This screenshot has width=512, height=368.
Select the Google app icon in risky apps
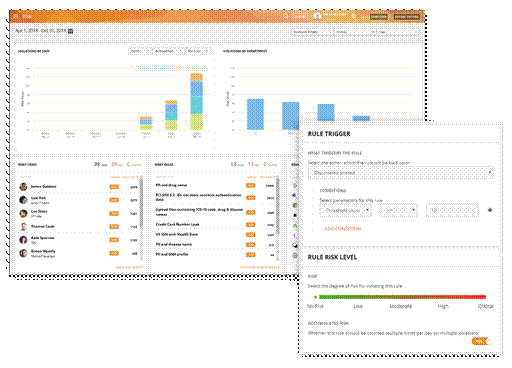(x=295, y=185)
